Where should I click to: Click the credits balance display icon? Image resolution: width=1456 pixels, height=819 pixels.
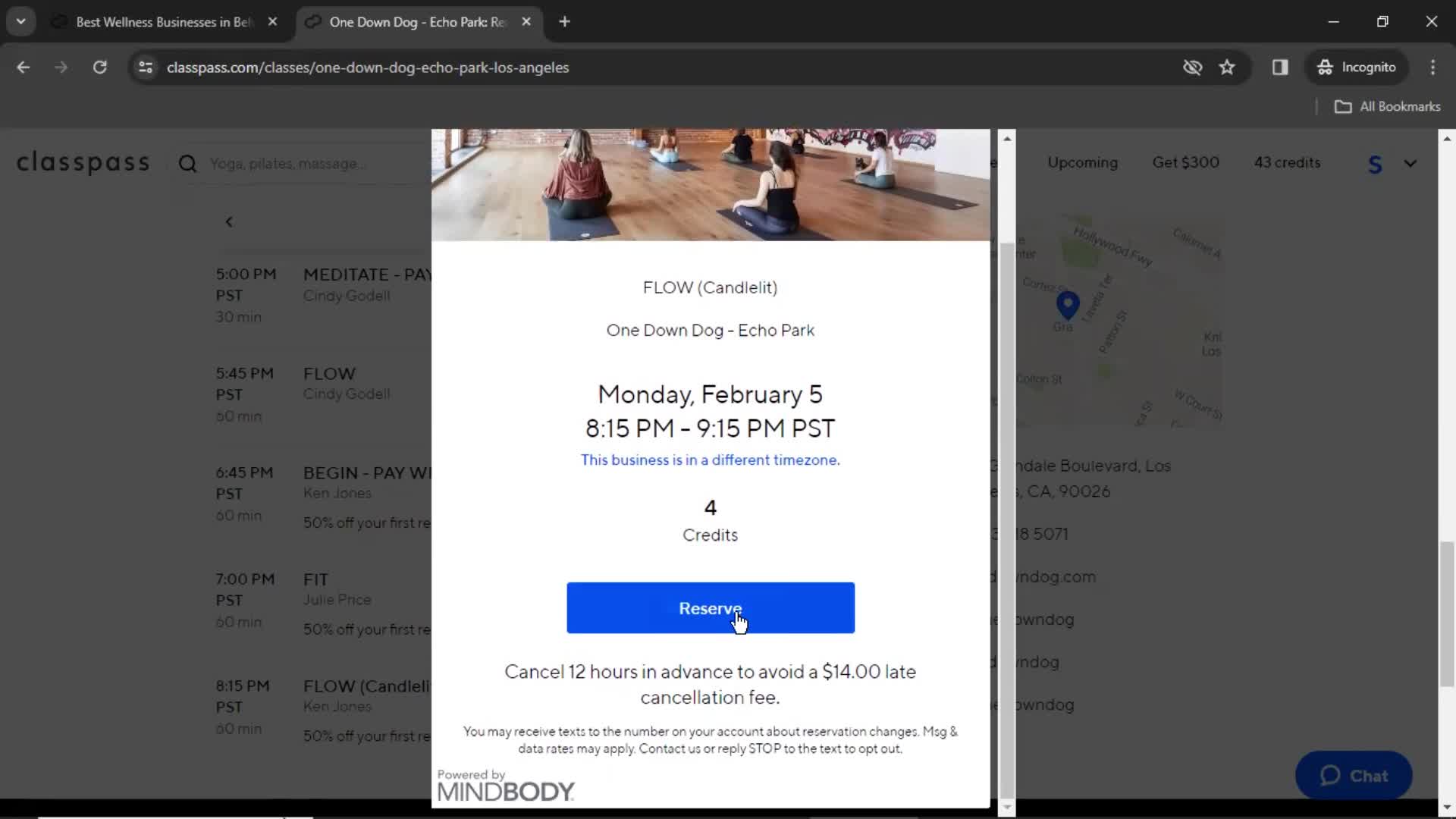pos(1289,162)
